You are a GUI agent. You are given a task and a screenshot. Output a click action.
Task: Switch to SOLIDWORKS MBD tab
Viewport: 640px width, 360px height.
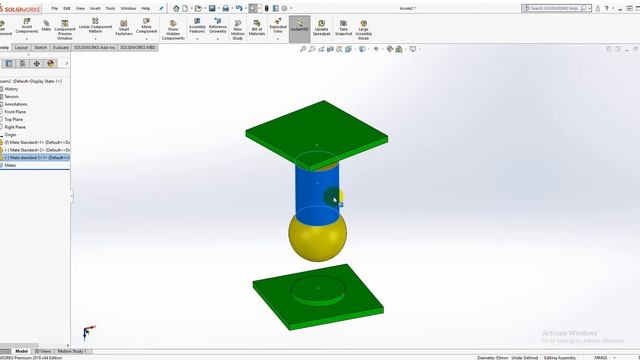tap(138, 48)
